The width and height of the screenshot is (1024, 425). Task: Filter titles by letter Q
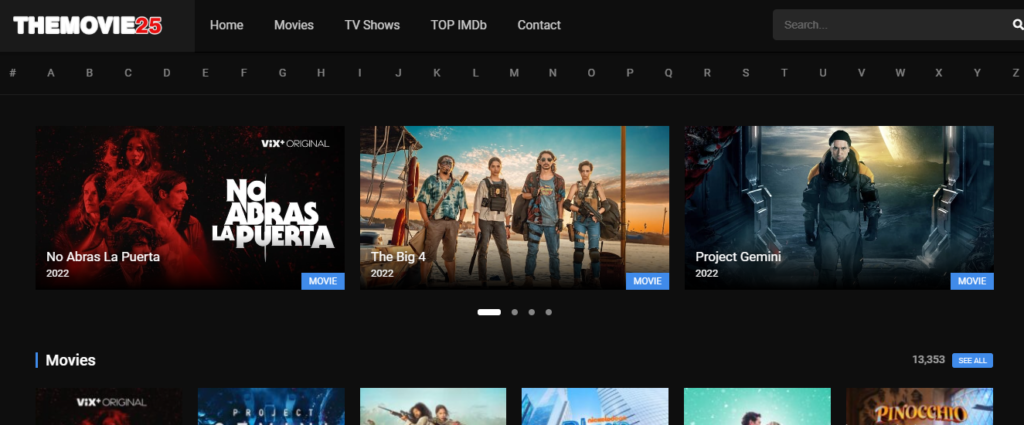tap(668, 72)
